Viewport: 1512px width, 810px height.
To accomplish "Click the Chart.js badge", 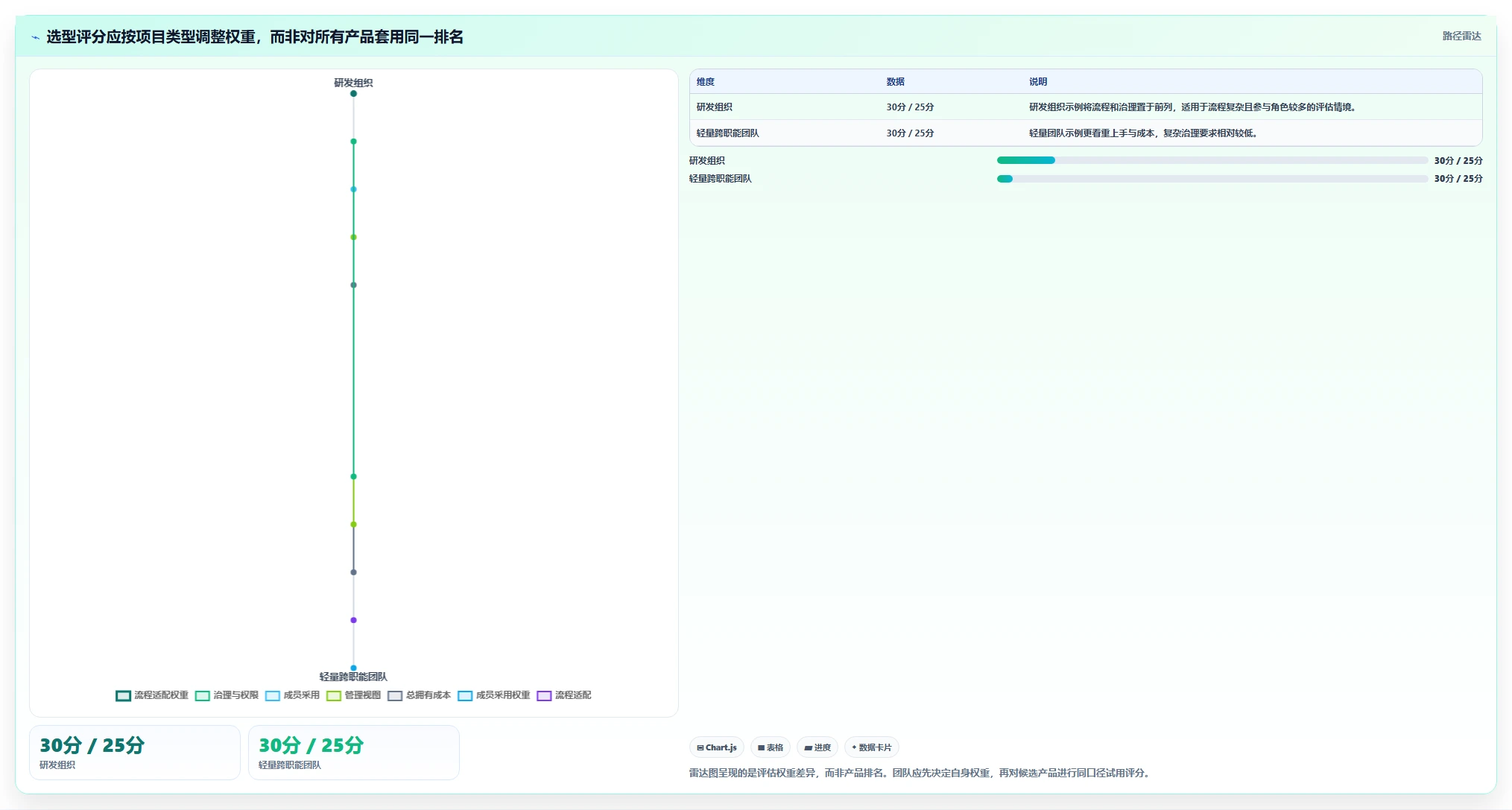I will 716,747.
